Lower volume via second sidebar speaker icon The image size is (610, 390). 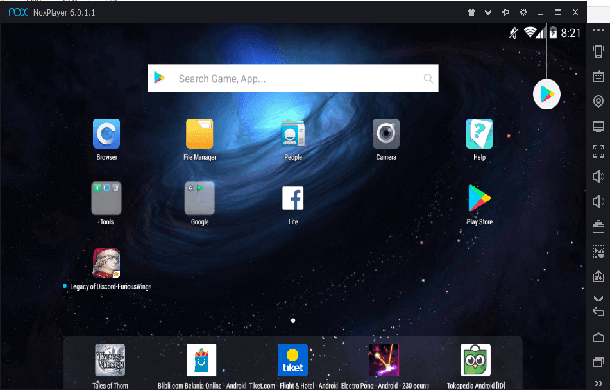coord(598,202)
